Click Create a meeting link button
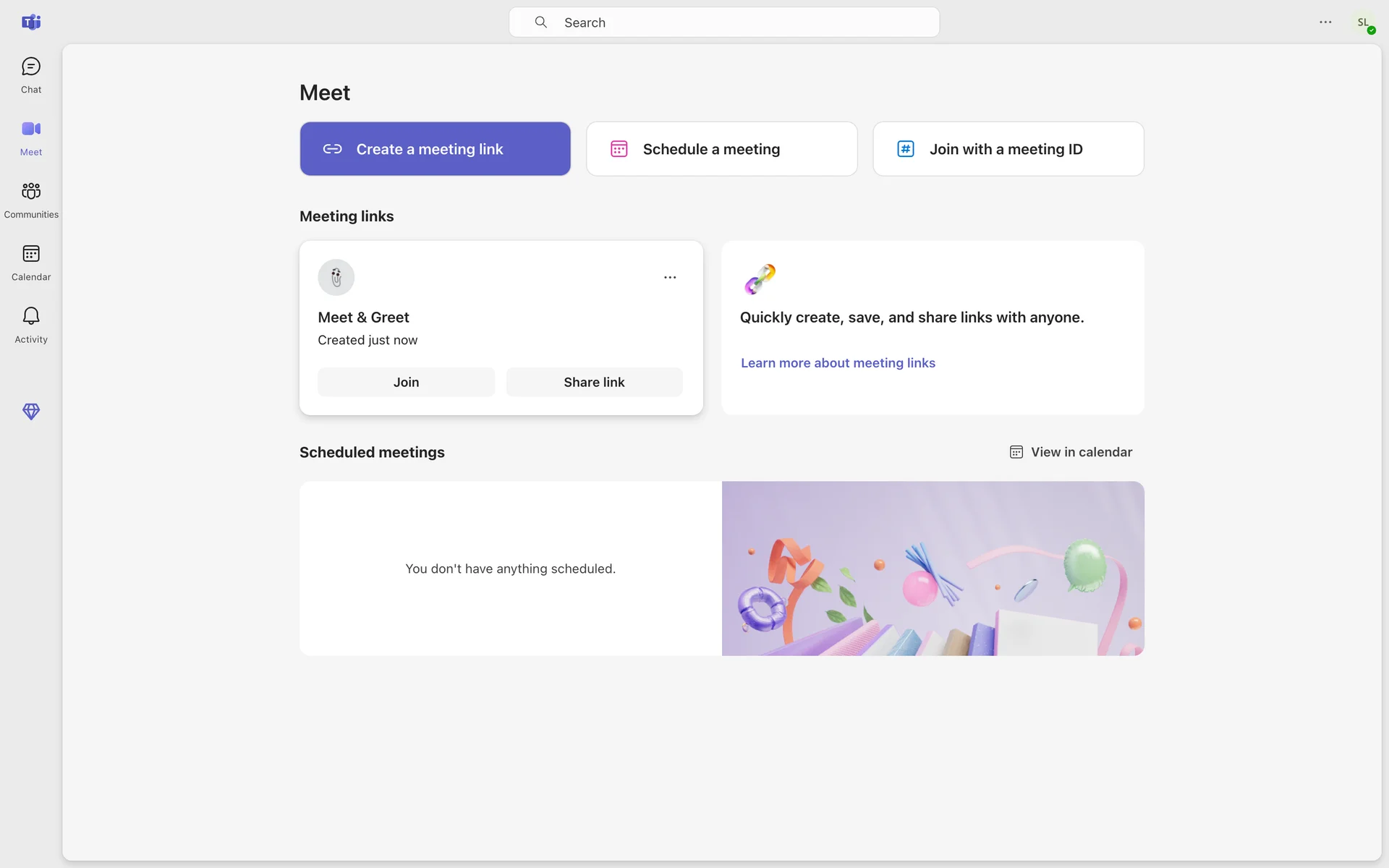Image resolution: width=1389 pixels, height=868 pixels. (x=435, y=149)
